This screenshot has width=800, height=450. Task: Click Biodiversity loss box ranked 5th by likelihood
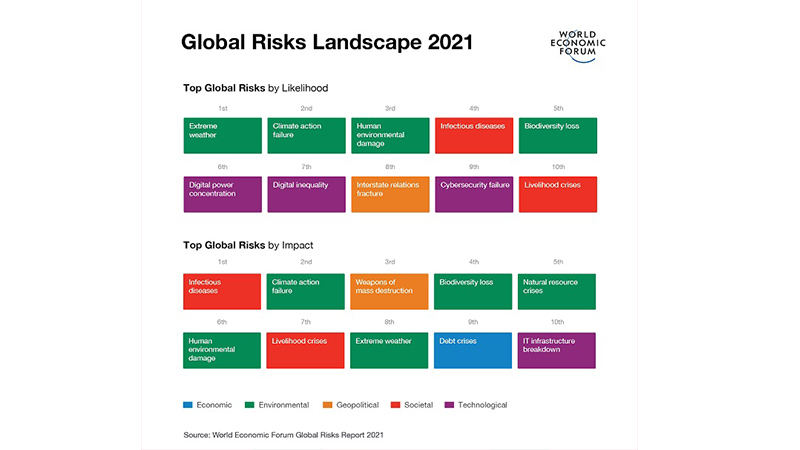tap(558, 136)
